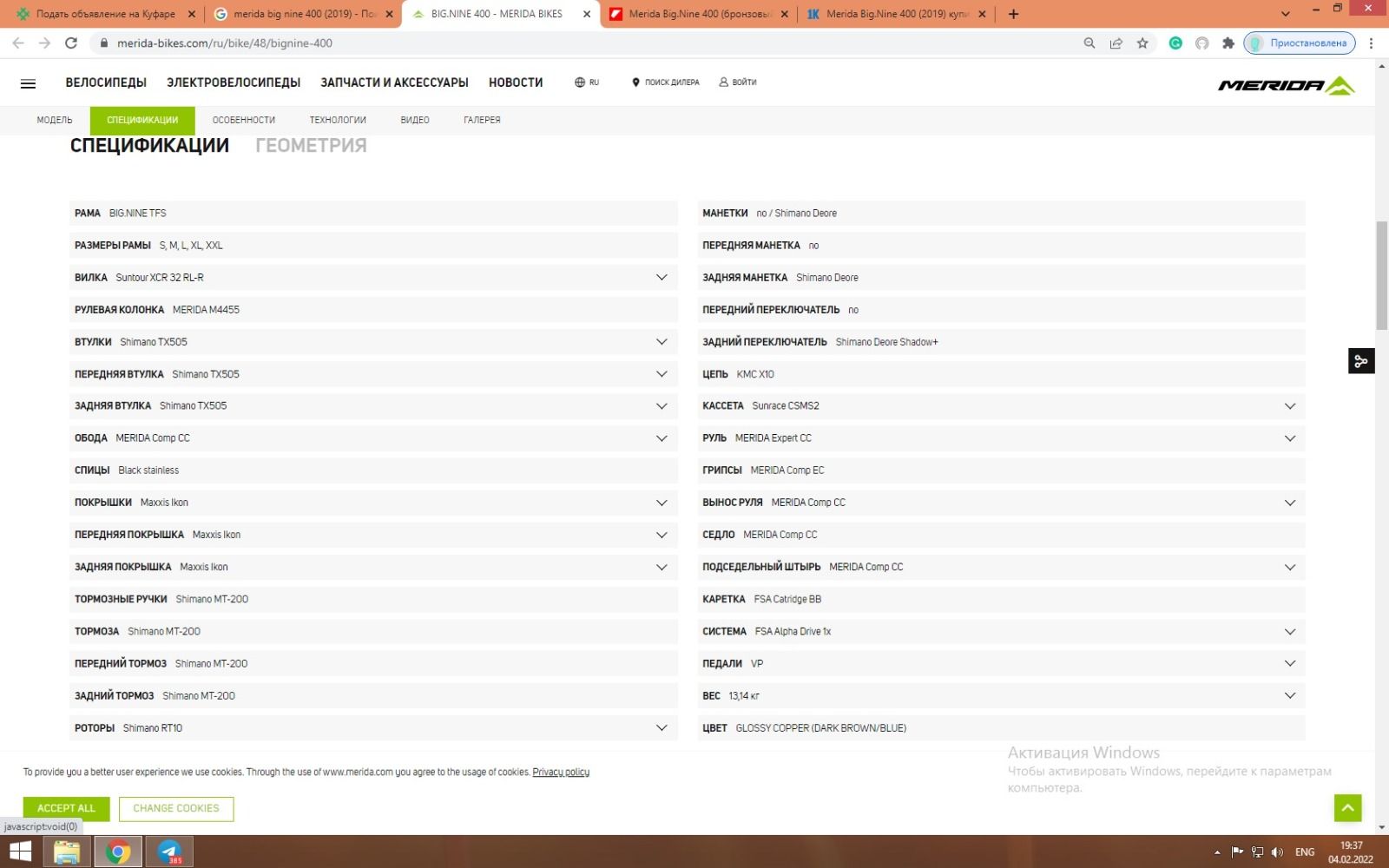
Task: Select the СПЕЦИФИКАЦИИ section tab
Action: [142, 121]
